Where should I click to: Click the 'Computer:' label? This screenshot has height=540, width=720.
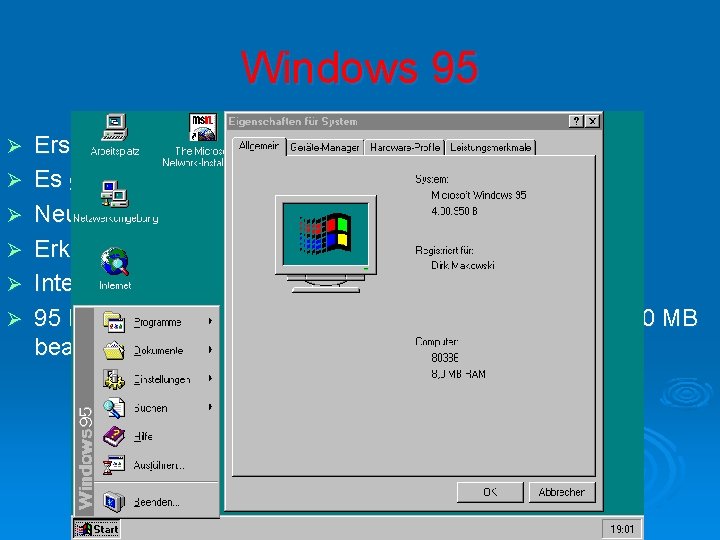tap(436, 342)
